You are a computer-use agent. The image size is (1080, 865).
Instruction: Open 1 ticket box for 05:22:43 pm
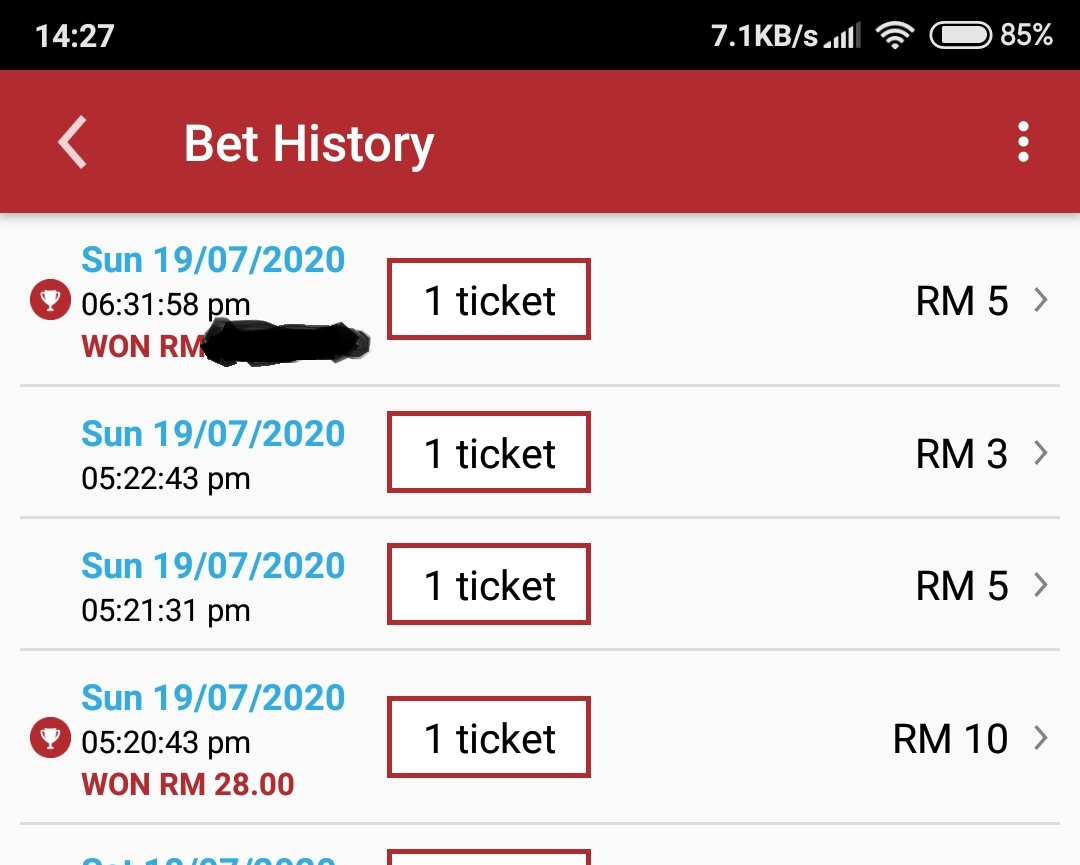489,453
